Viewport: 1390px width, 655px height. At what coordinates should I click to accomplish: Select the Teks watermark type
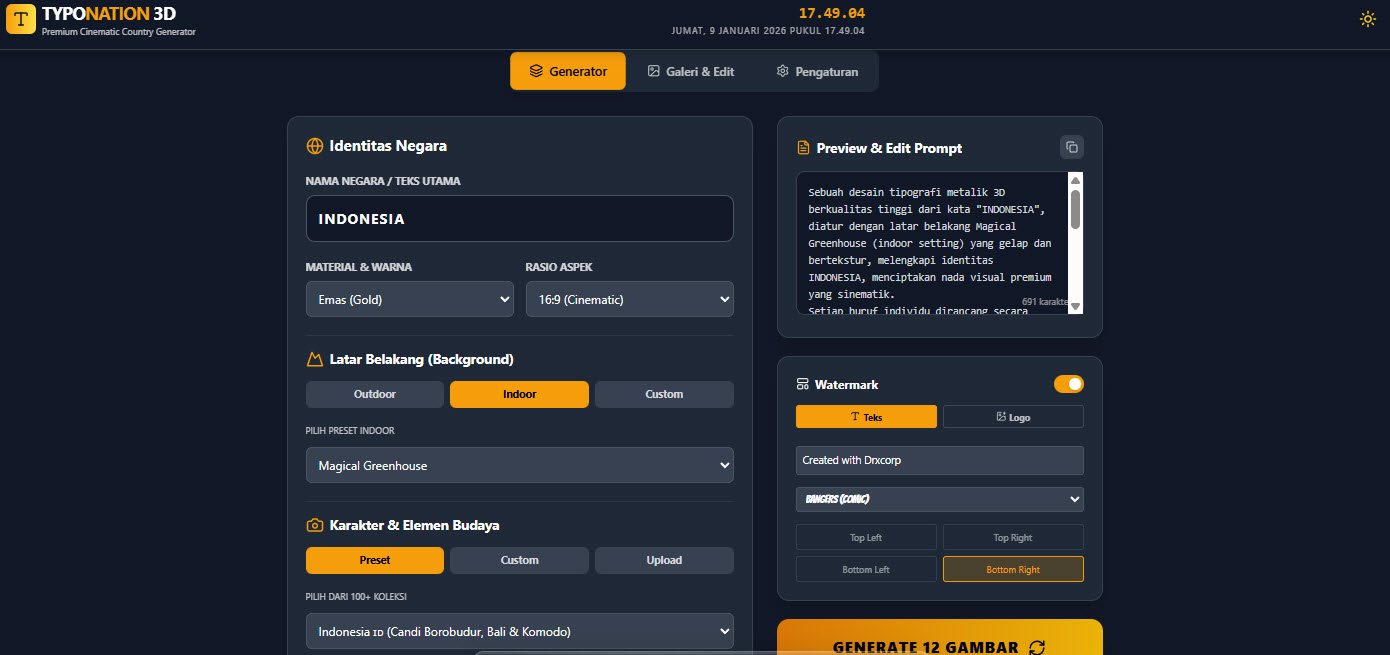866,417
